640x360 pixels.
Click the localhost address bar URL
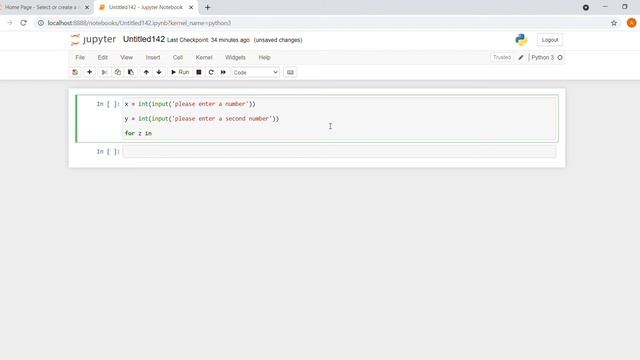[139, 23]
